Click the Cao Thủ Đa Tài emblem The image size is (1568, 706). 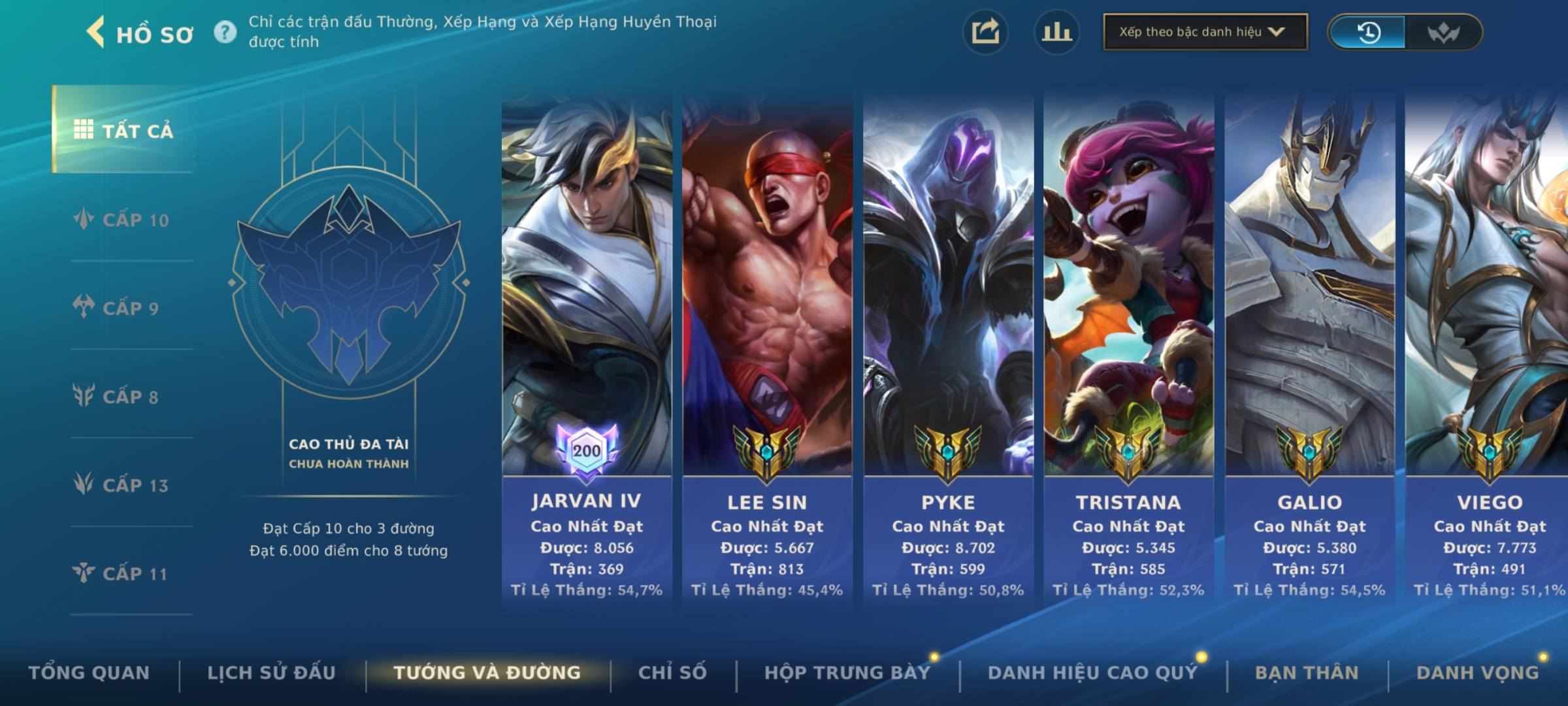pyautogui.click(x=349, y=282)
